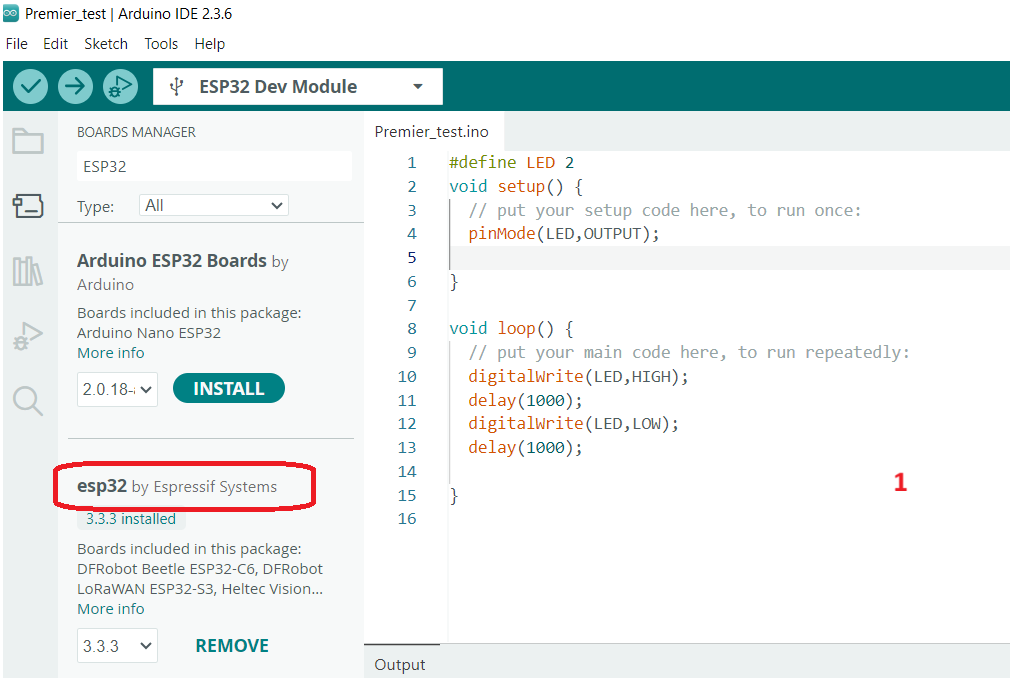Open More info for esp32 by Espressif

[111, 609]
